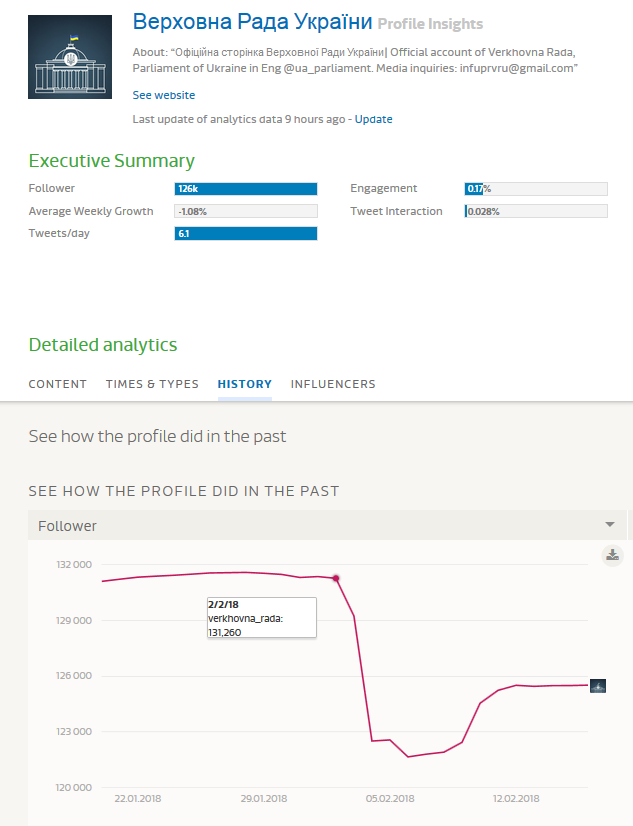Click the 131,260 follower tooltip box
The image size is (633, 826).
(x=260, y=618)
